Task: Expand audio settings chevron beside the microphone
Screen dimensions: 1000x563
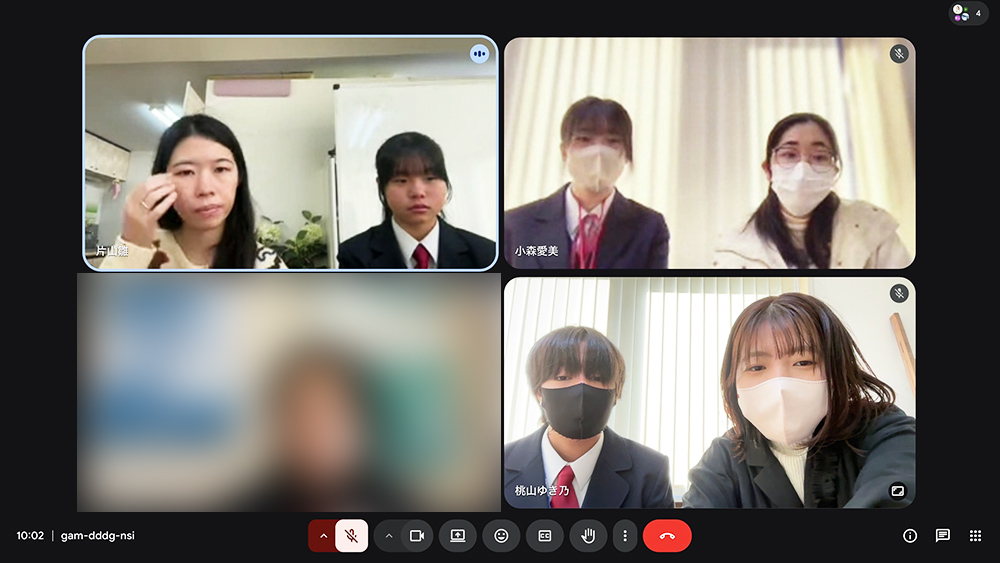Action: click(x=323, y=536)
